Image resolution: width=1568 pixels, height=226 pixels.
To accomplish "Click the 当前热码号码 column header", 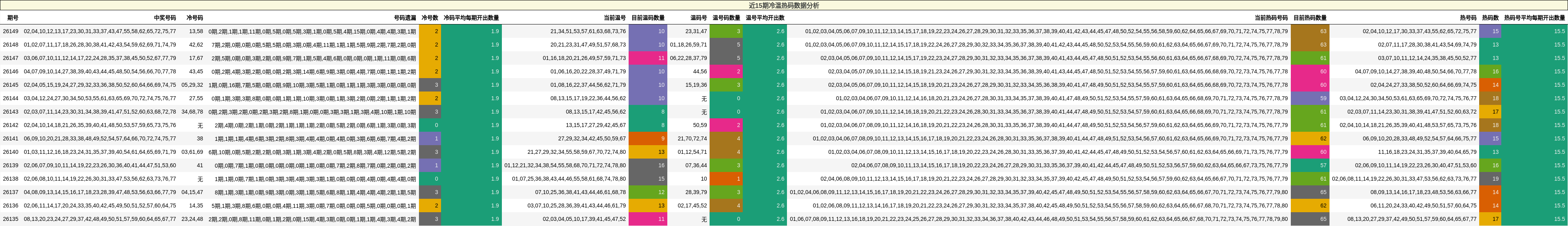I will pyautogui.click(x=1271, y=18).
